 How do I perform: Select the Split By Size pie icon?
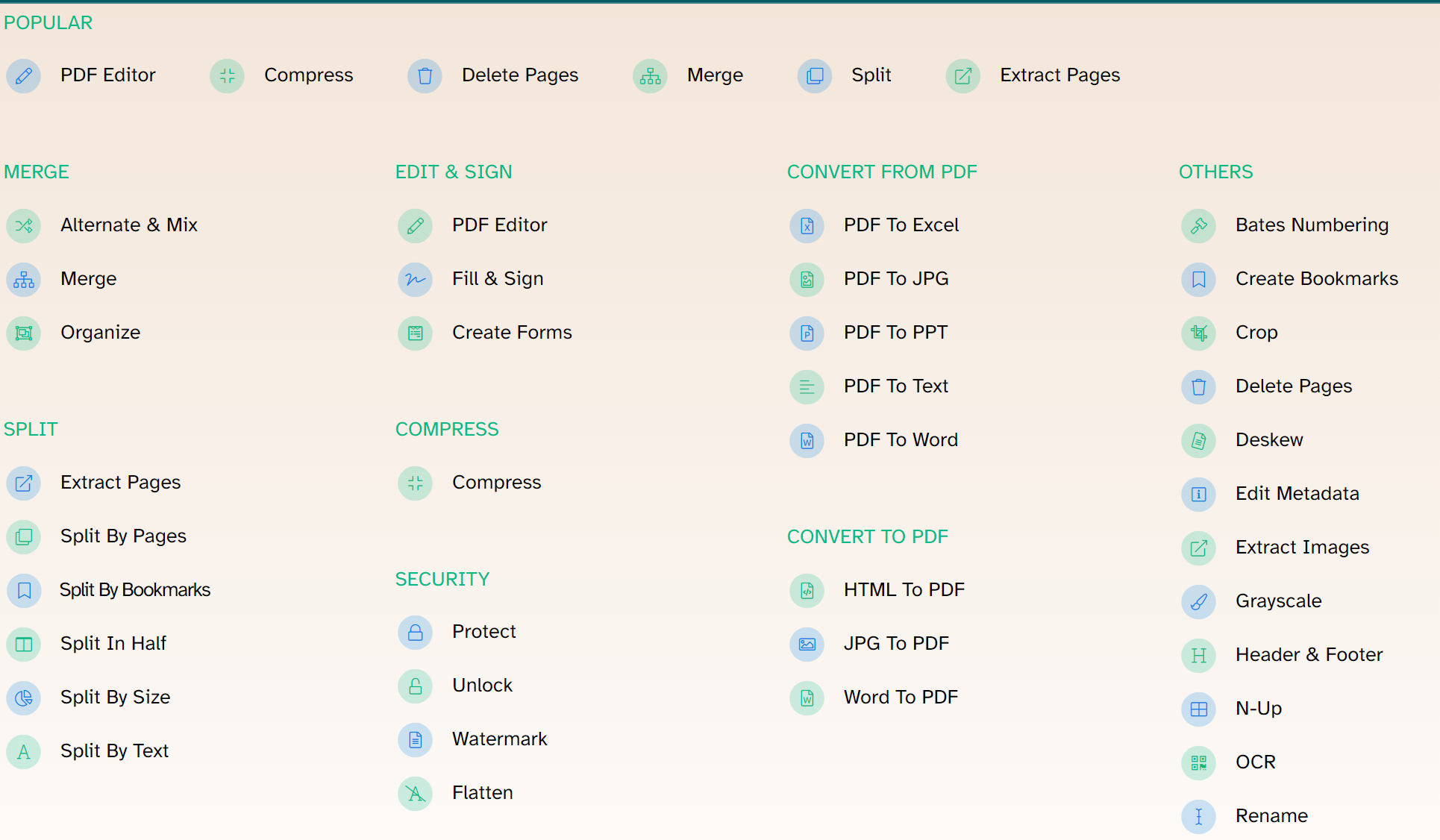(24, 698)
